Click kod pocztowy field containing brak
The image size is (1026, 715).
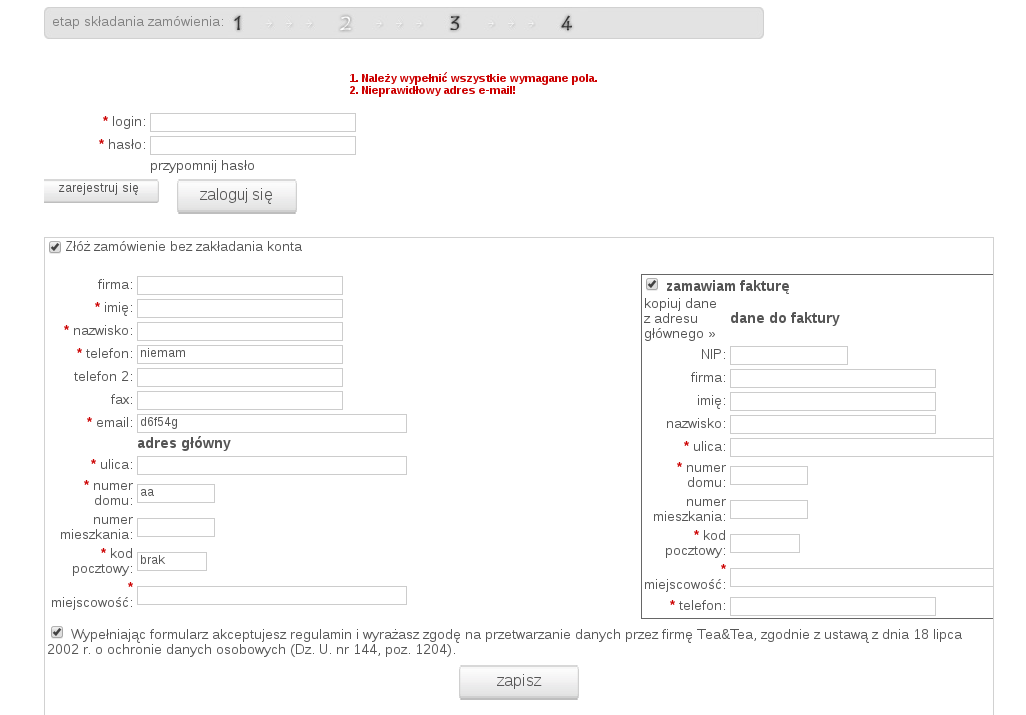[172, 561]
